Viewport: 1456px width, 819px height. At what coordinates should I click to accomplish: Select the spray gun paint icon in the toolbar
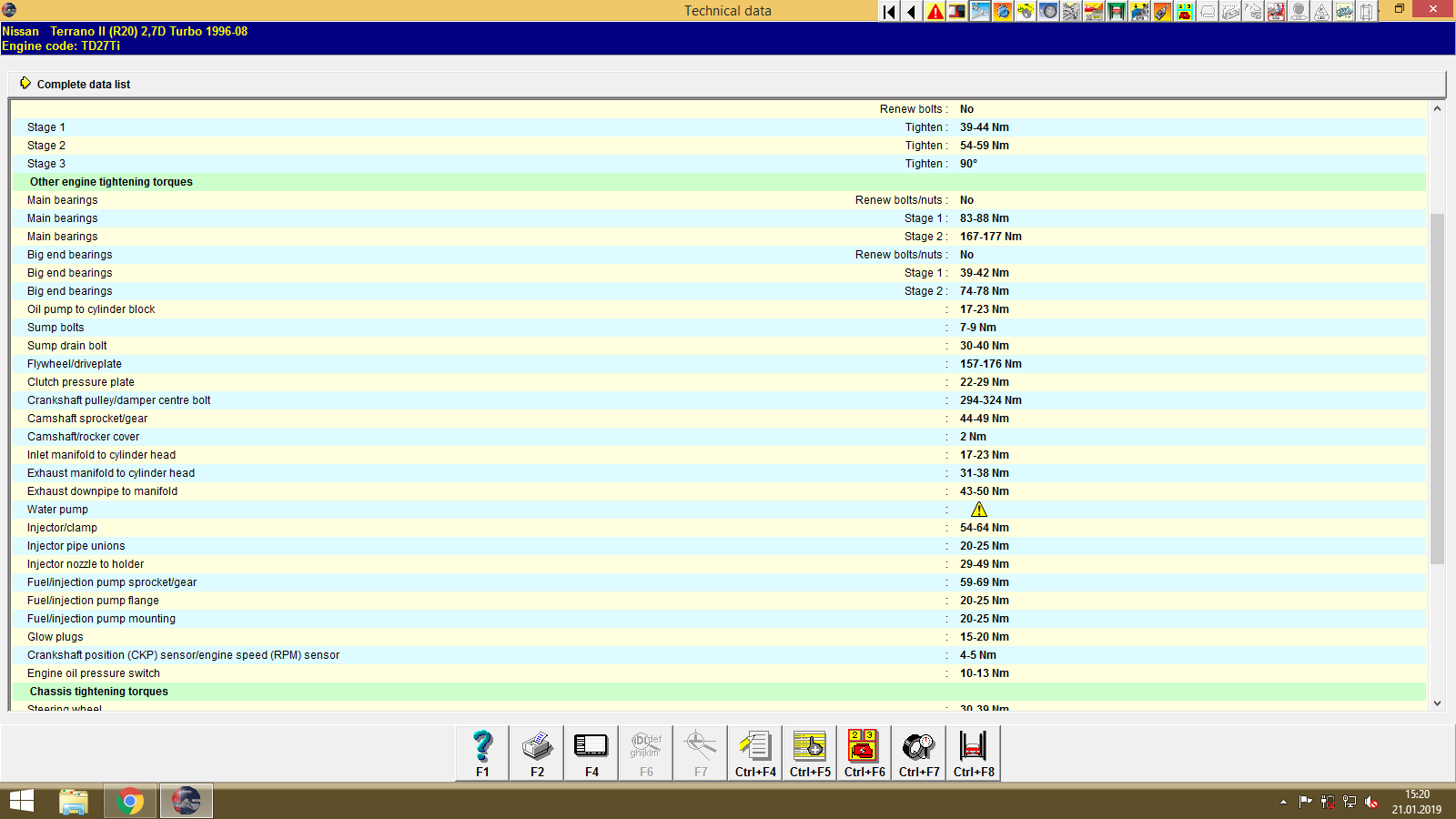click(1161, 11)
